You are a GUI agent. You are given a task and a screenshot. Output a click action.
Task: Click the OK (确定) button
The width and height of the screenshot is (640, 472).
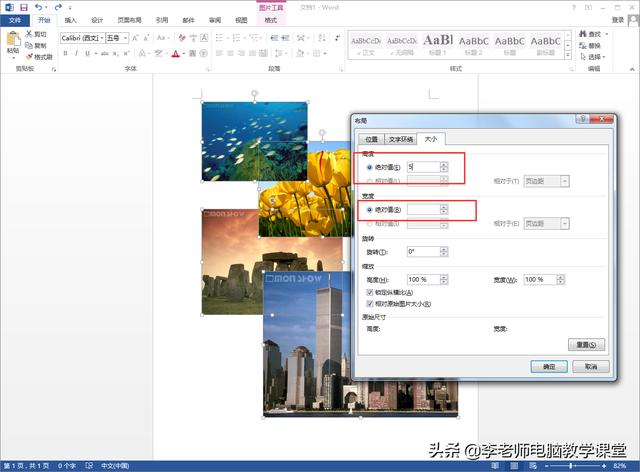[x=549, y=367]
